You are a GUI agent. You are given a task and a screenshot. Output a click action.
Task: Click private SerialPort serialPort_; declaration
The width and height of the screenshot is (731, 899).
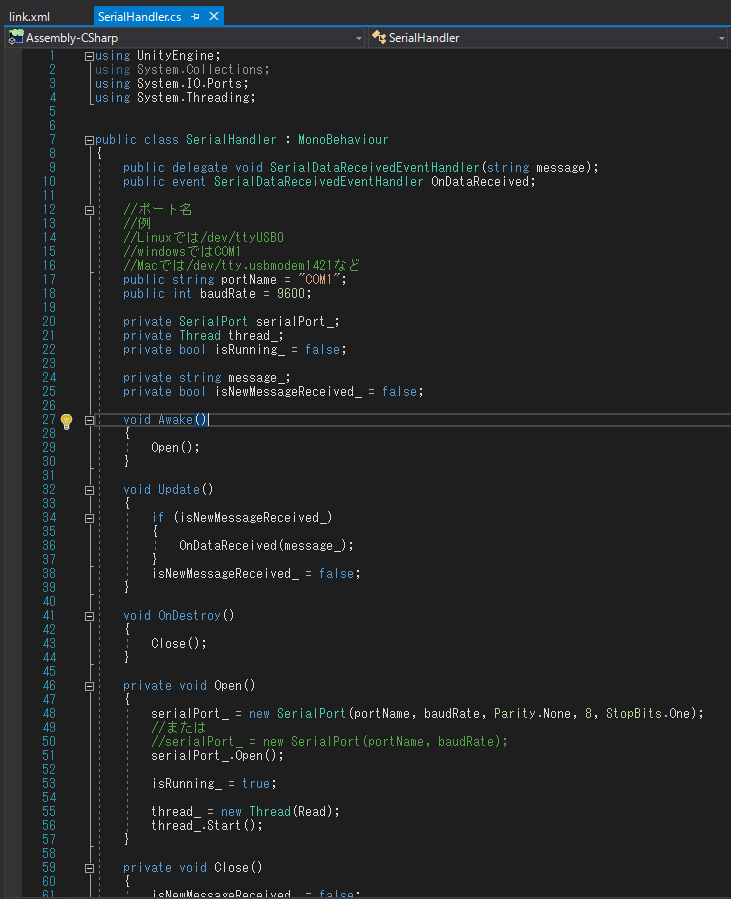231,321
